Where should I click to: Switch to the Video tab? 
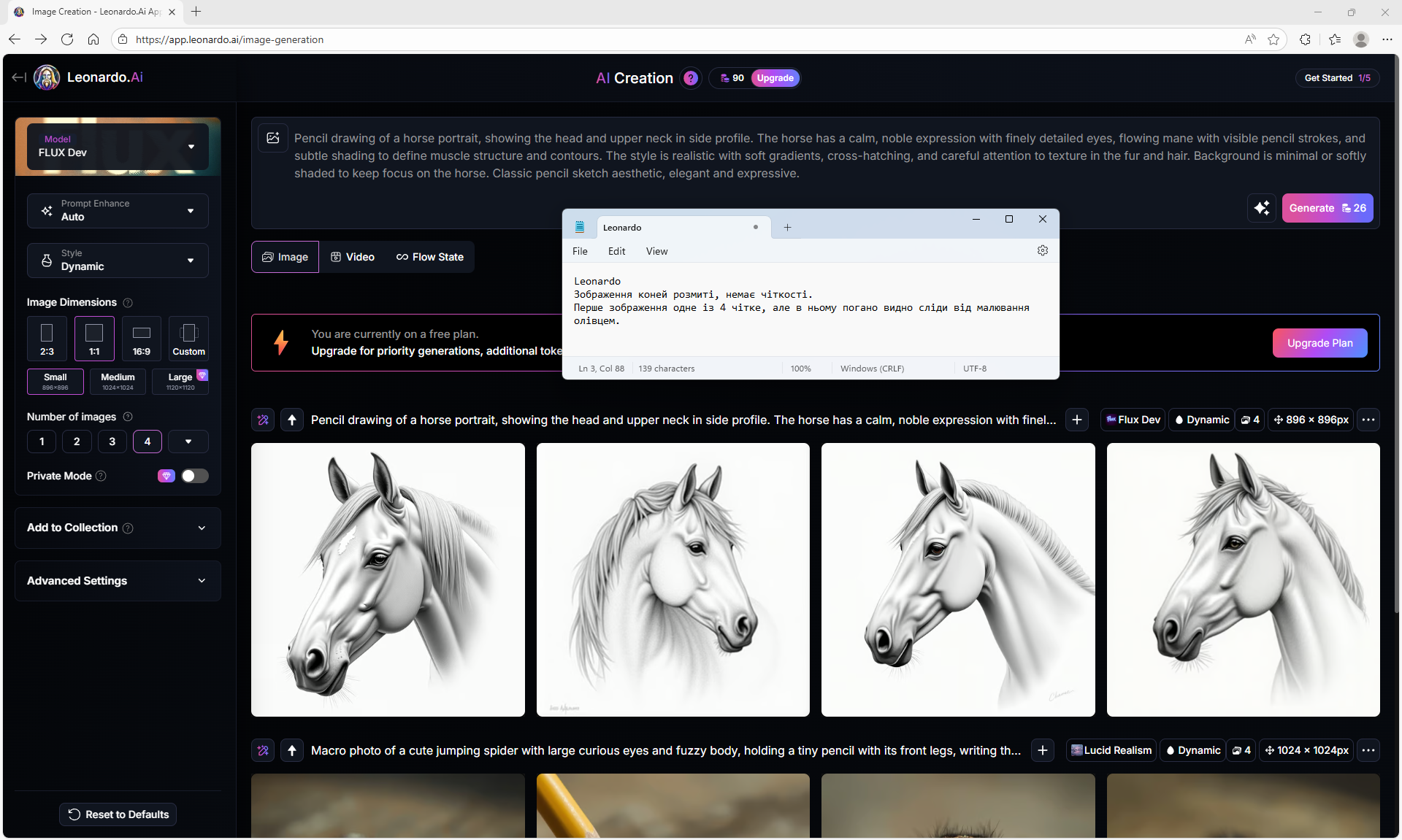pos(353,257)
